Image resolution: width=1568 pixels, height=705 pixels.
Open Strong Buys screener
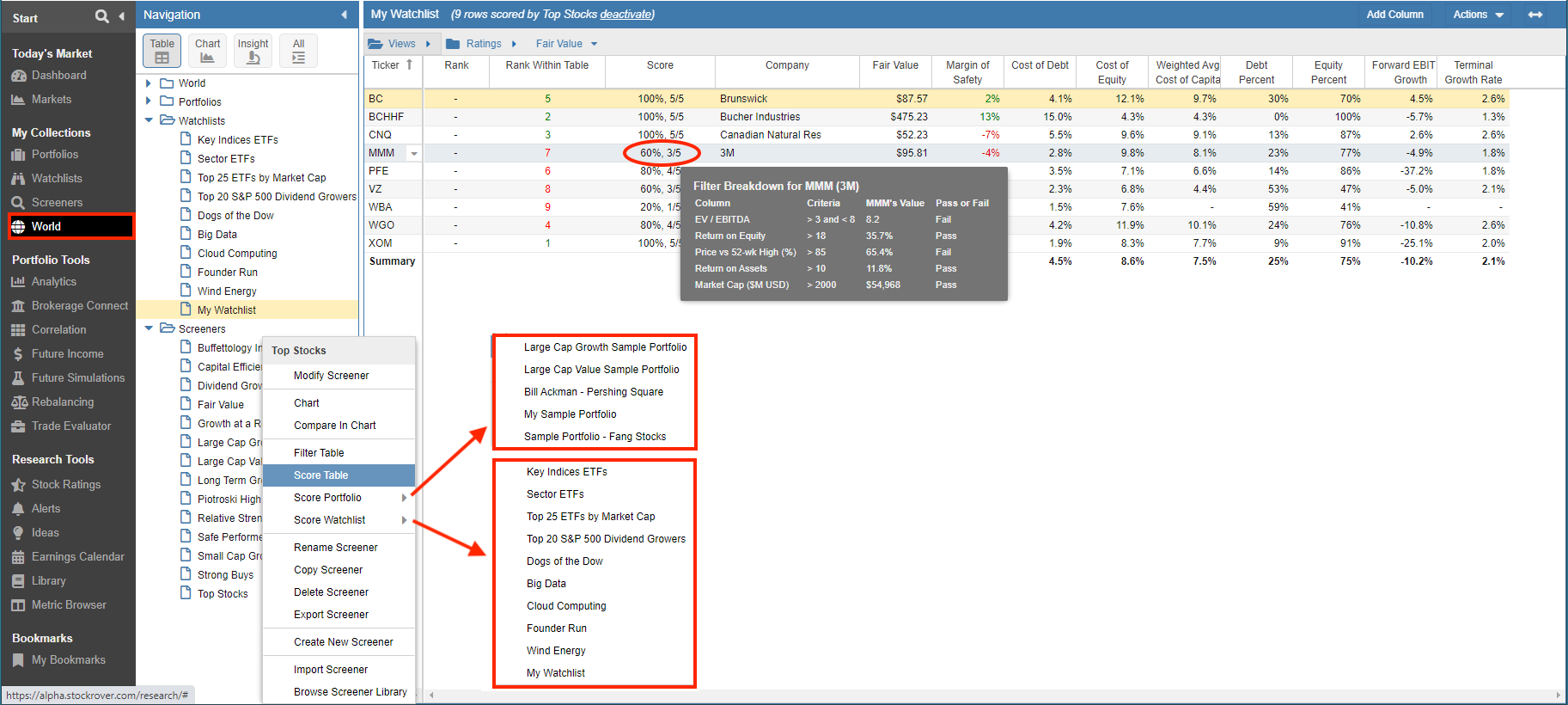click(225, 575)
